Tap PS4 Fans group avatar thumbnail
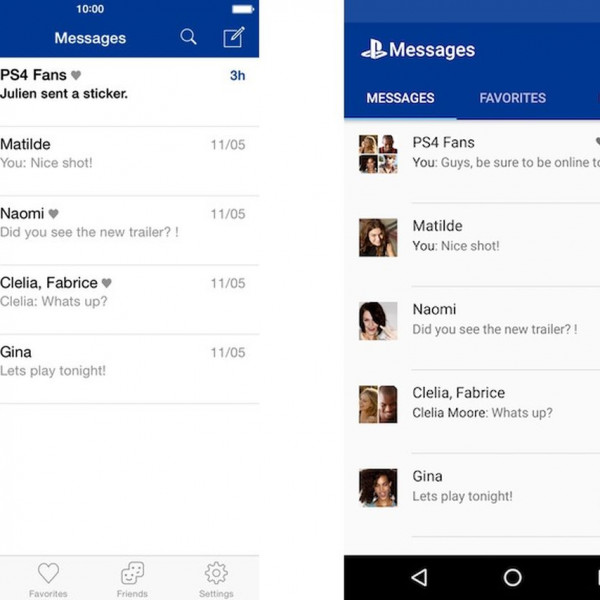 [x=378, y=154]
